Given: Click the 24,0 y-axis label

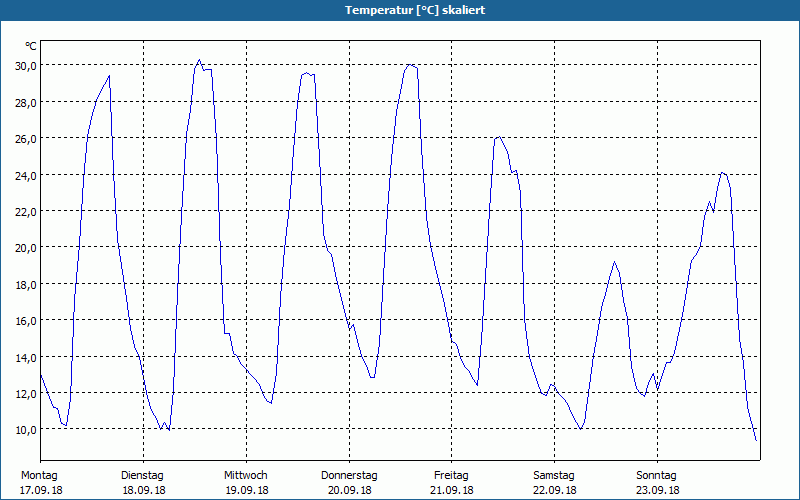Looking at the screenshot, I should (26, 175).
